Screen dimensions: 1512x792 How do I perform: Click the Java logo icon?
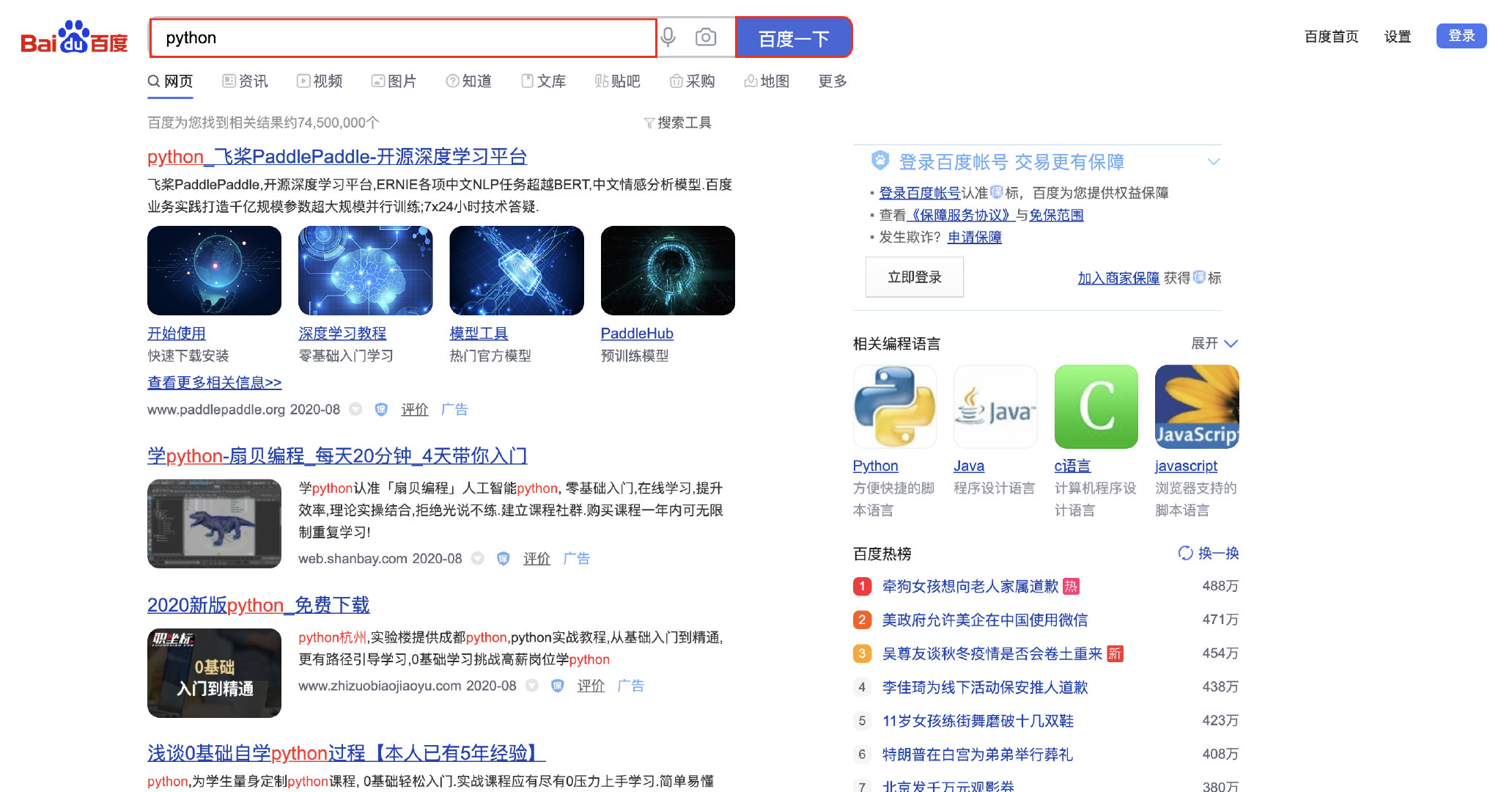click(x=995, y=407)
